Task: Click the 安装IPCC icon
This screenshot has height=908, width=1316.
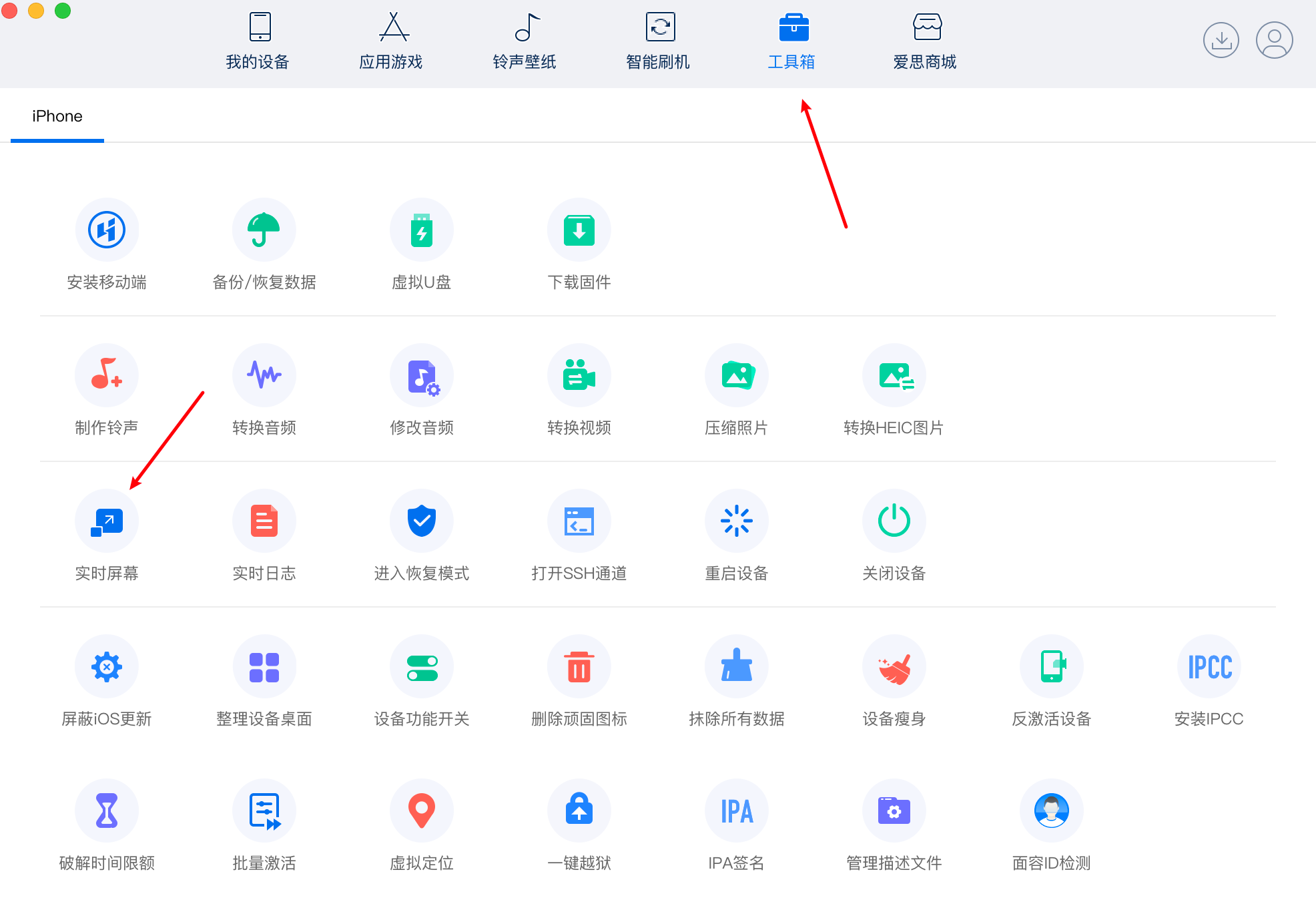Action: (1209, 666)
